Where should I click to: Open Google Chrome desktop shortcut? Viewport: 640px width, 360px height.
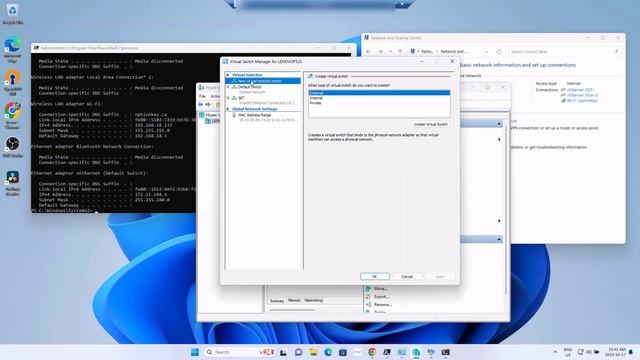(13, 116)
